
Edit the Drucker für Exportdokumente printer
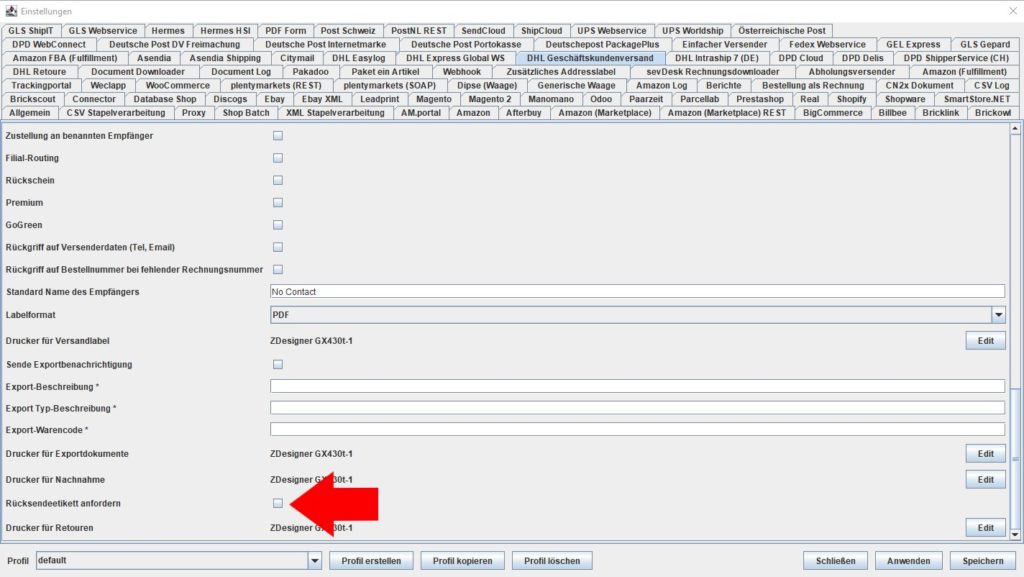[x=985, y=454]
